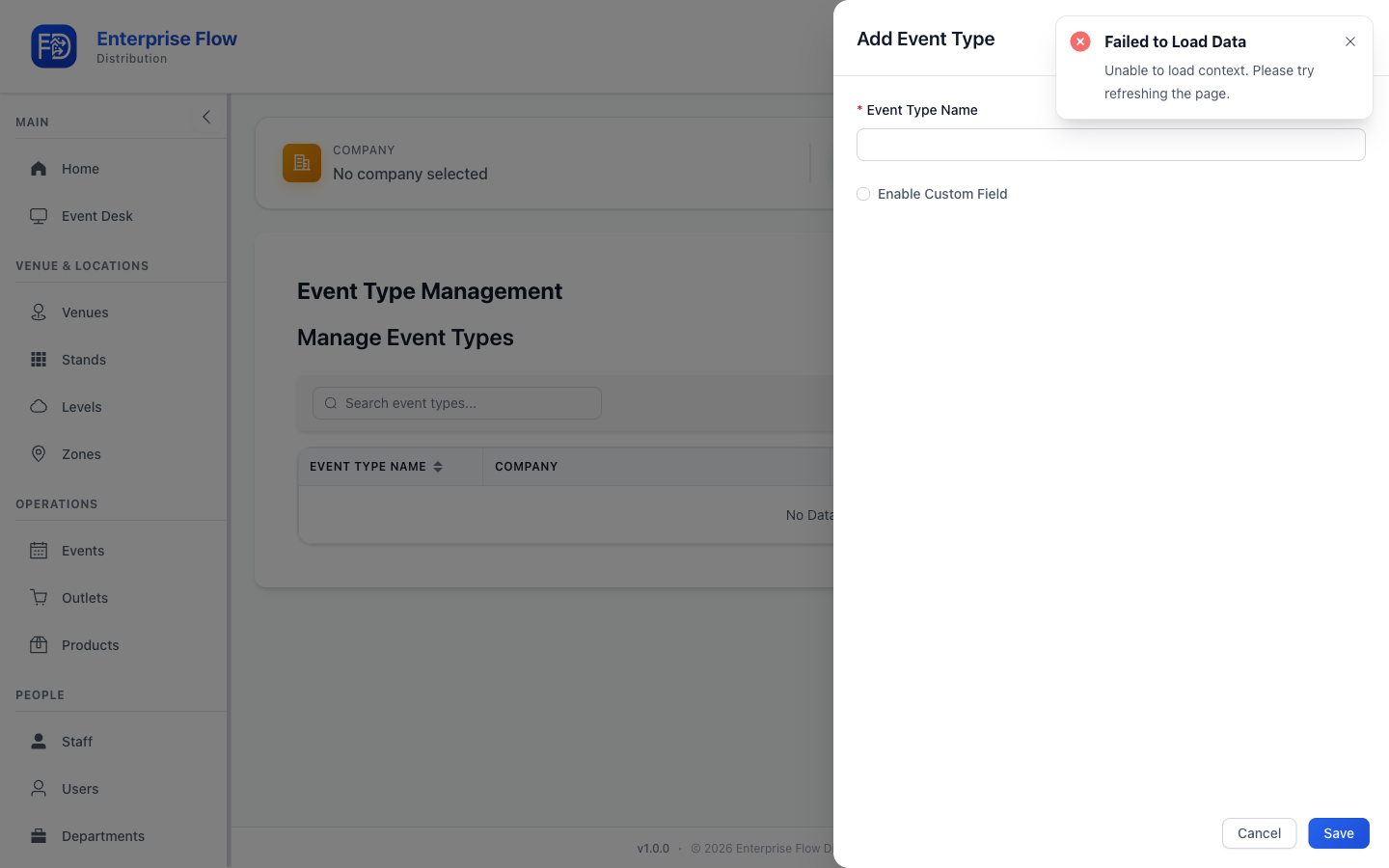Cancel adding the event type
Screen dimensions: 1389x868
point(1260,833)
